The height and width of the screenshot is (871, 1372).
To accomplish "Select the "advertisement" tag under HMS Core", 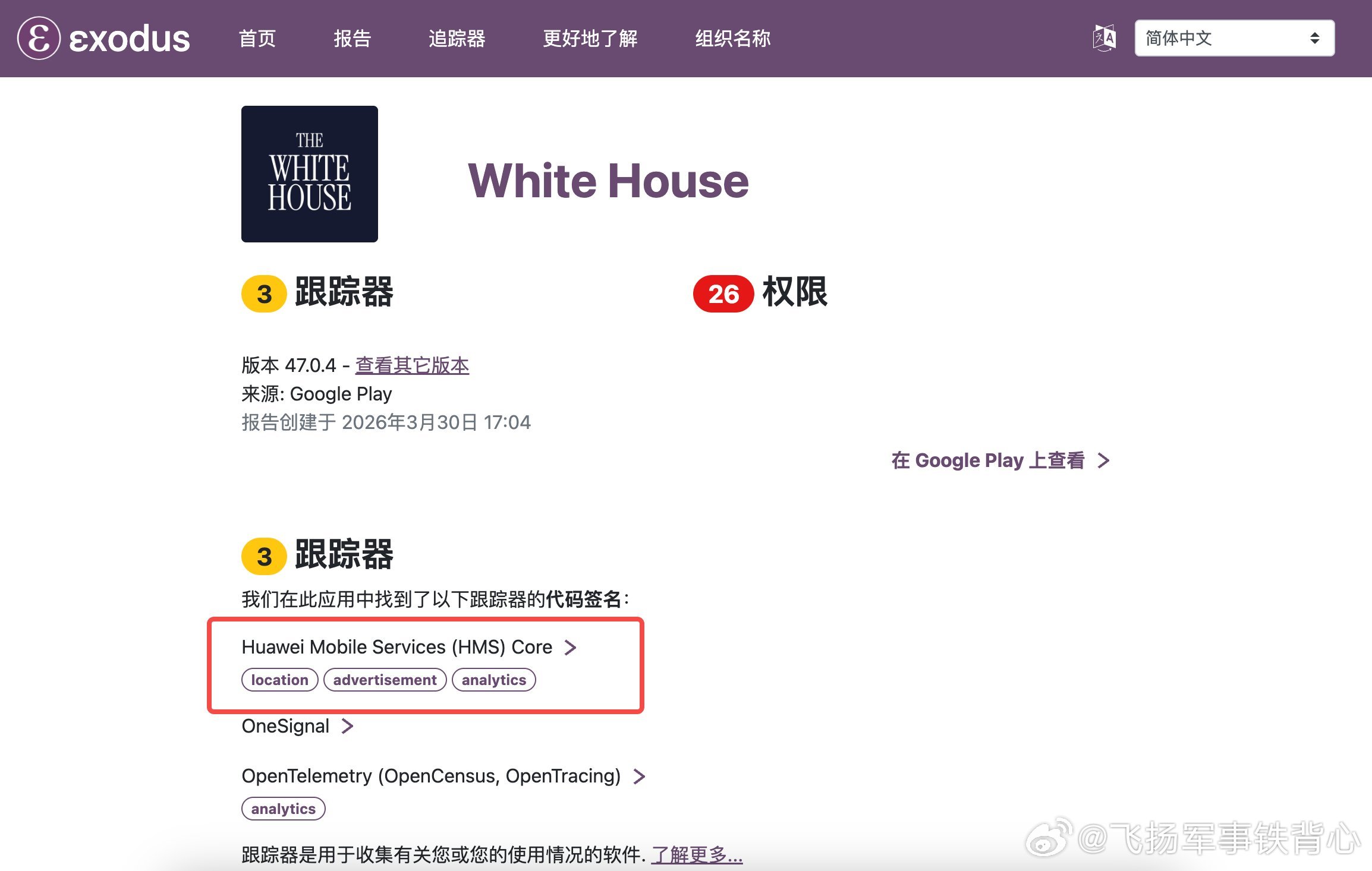I will coord(385,680).
